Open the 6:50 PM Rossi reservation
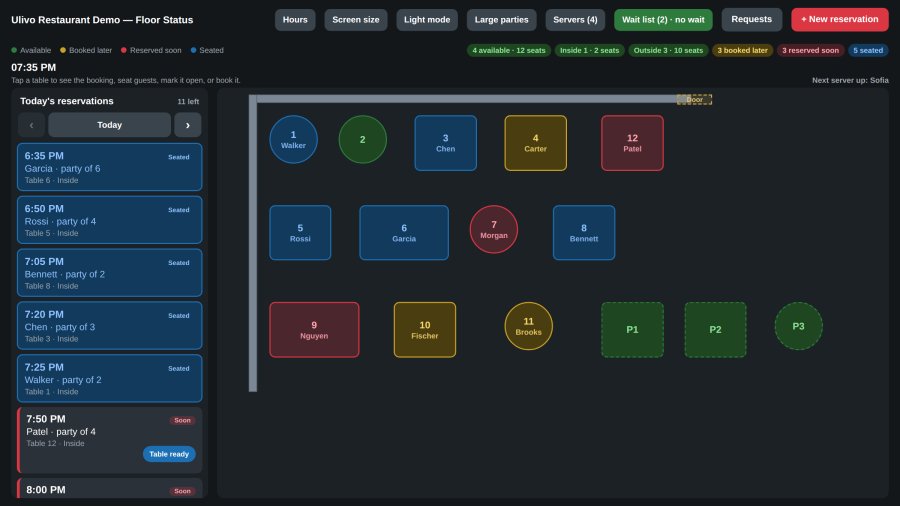Screen dimensions: 900x506 click(110, 220)
